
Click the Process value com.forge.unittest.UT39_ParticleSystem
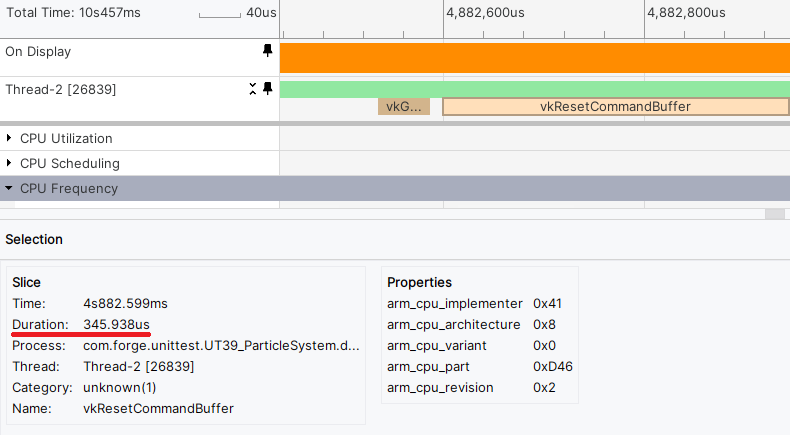pyautogui.click(x=221, y=345)
